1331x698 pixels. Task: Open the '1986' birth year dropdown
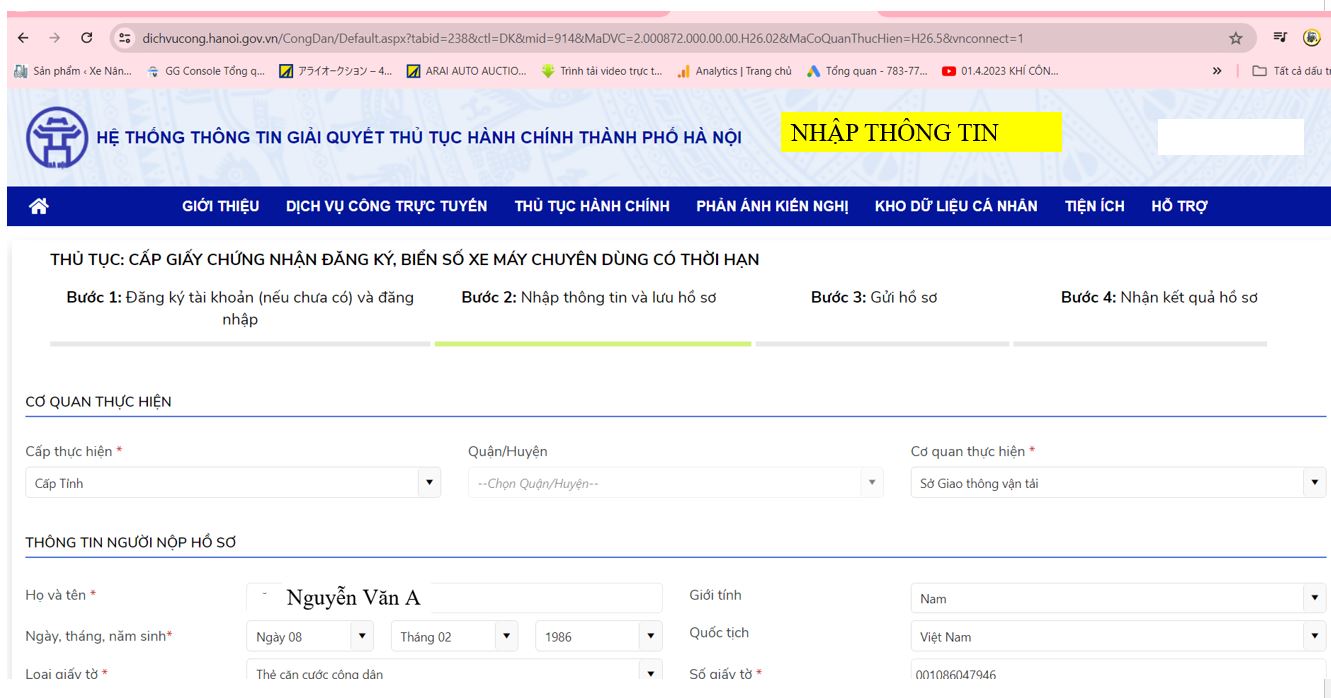pos(599,636)
